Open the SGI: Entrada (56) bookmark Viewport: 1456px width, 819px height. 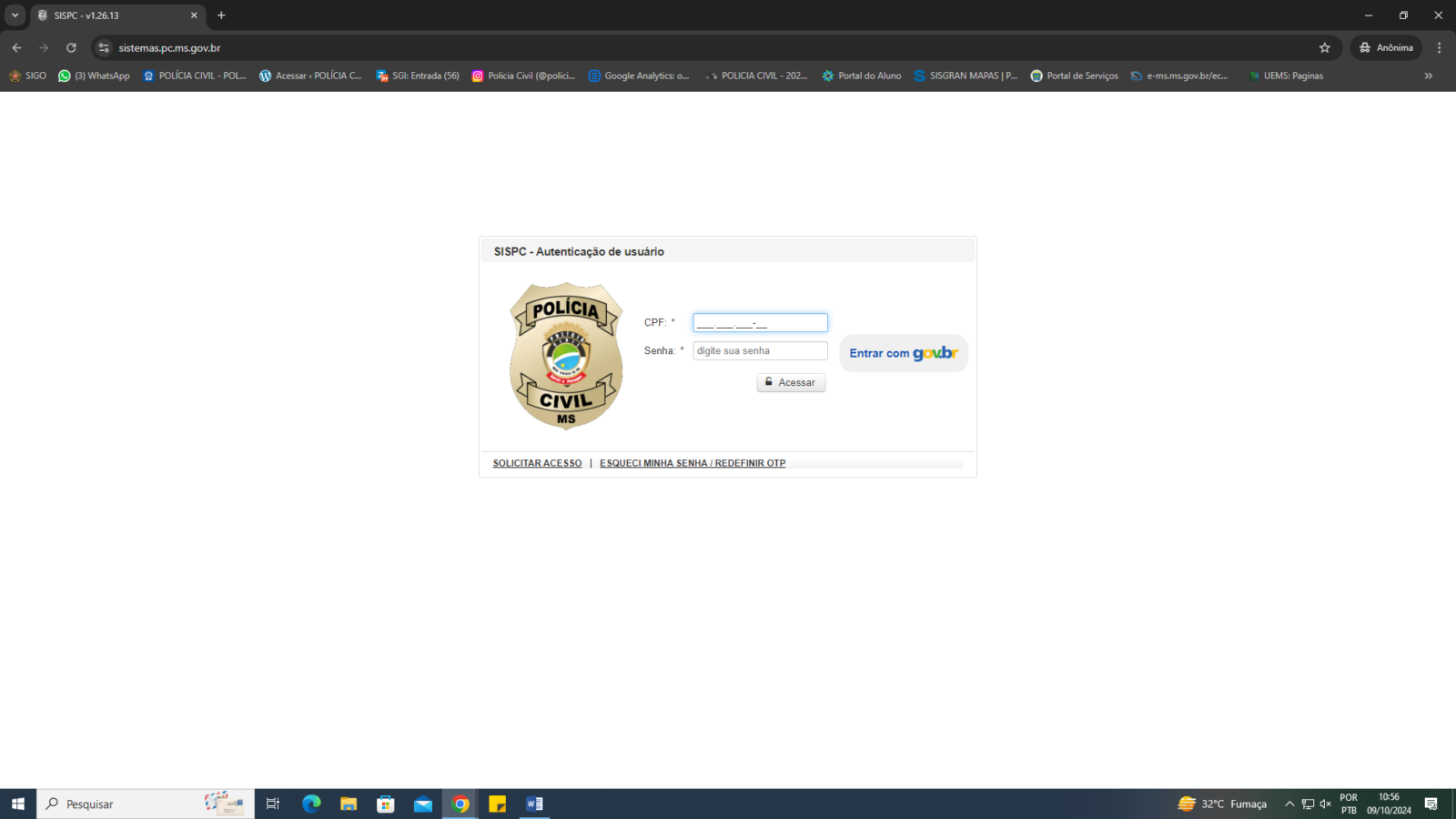[418, 76]
